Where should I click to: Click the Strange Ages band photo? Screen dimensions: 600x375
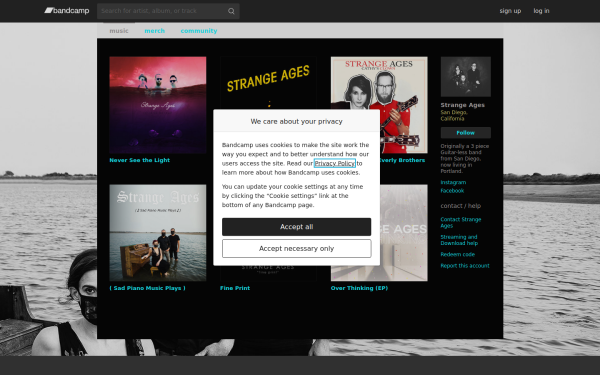point(466,77)
